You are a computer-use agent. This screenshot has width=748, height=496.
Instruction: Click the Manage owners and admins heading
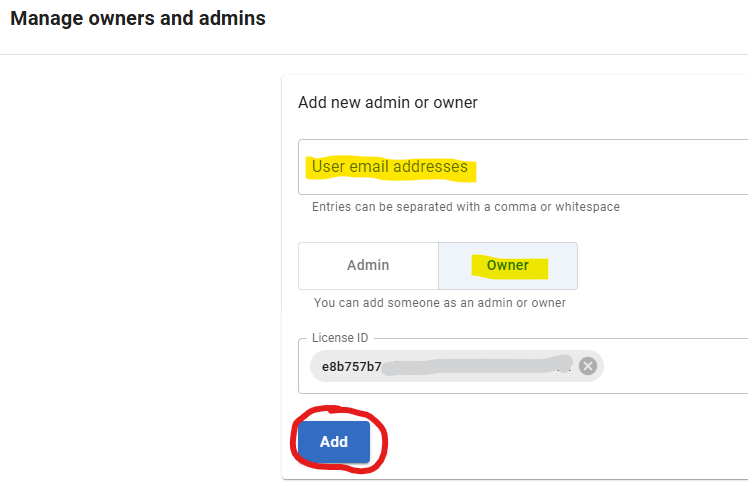point(138,19)
